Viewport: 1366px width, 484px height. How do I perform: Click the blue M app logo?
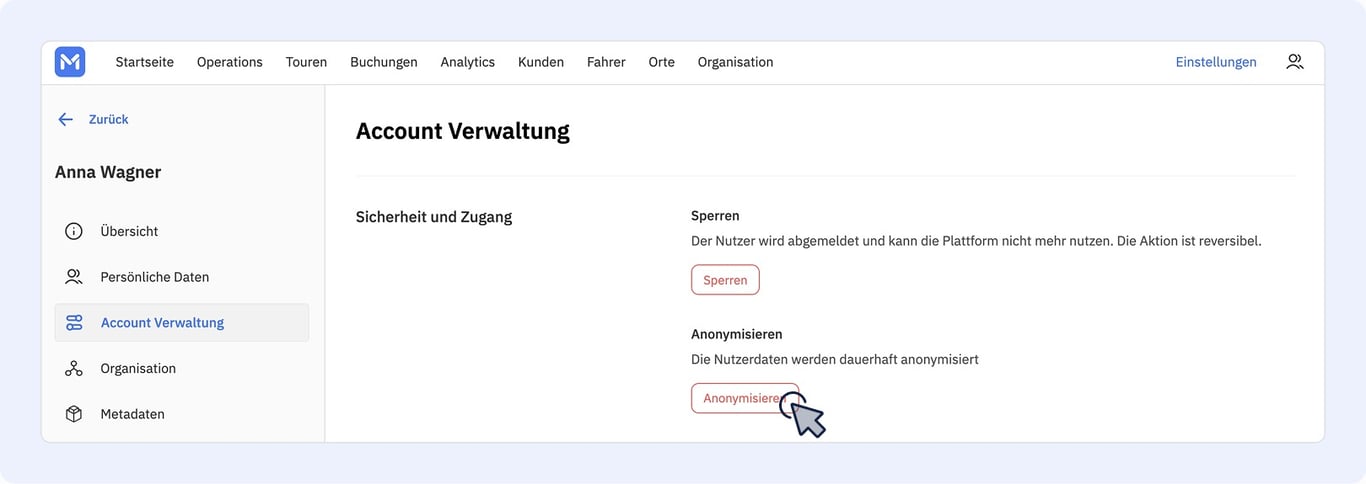[70, 62]
